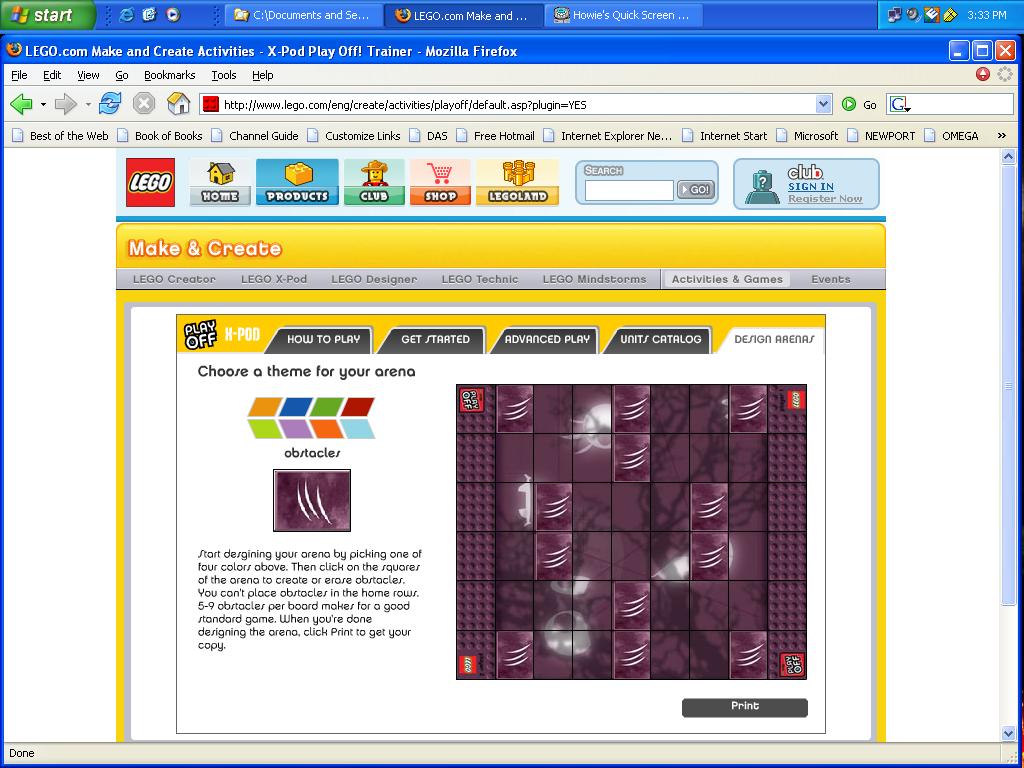Screen dimensions: 1024x768
Task: Click the Print button
Action: [744, 707]
